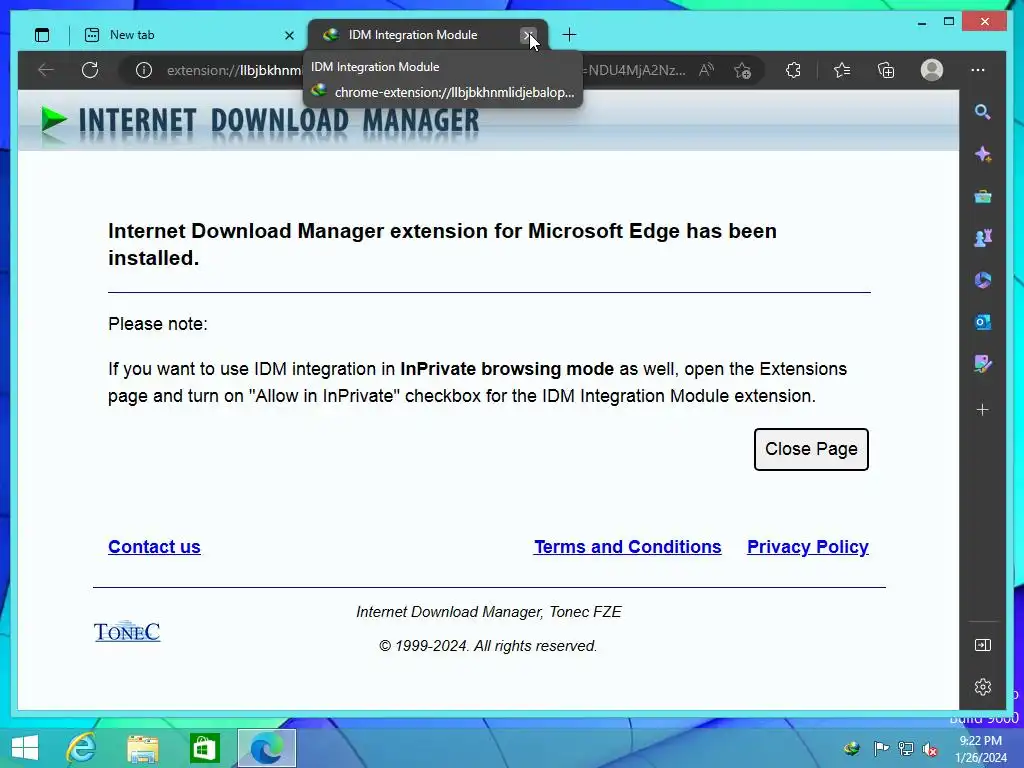
Task: Refresh the current page
Action: click(x=90, y=70)
